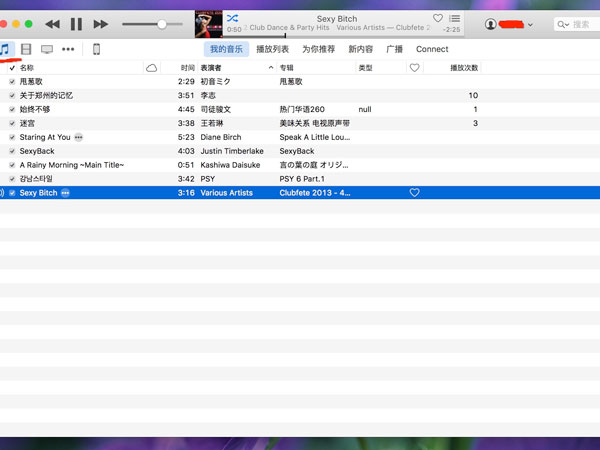
Task: Toggle checkbox for A Rainy Morning track
Action: tap(12, 165)
